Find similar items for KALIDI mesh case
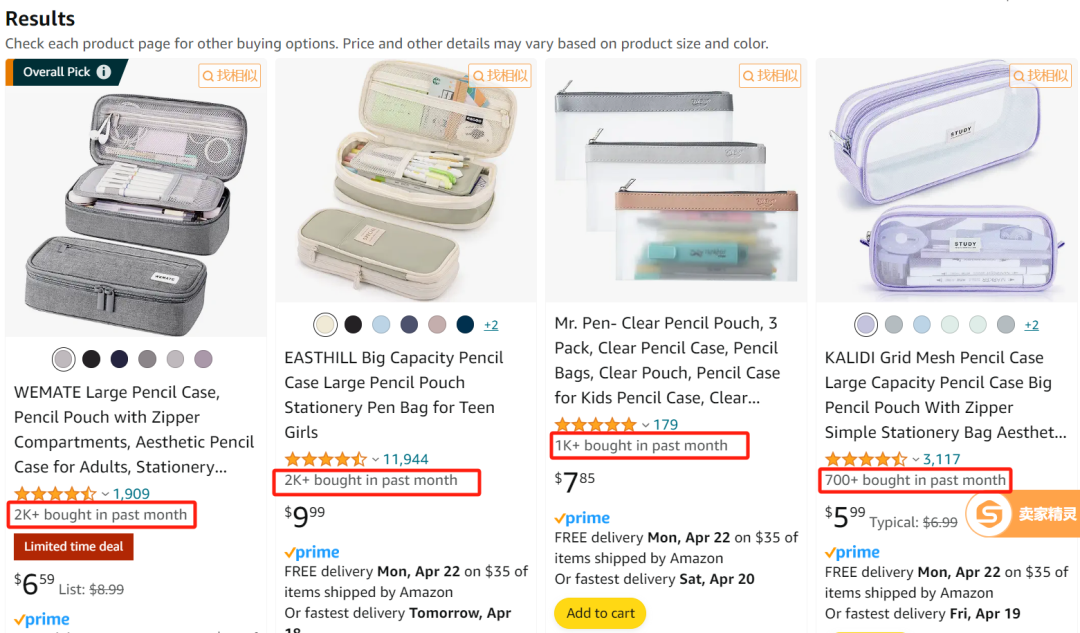 (x=1040, y=75)
